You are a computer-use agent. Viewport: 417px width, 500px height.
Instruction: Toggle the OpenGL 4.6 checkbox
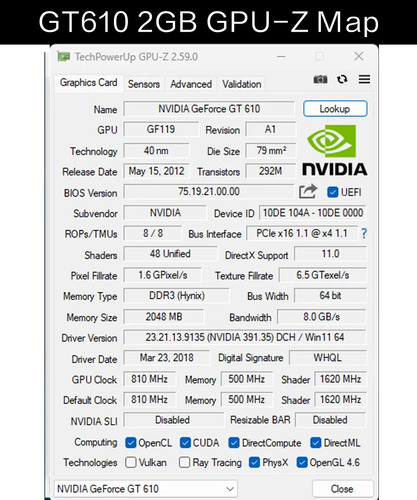(302, 462)
